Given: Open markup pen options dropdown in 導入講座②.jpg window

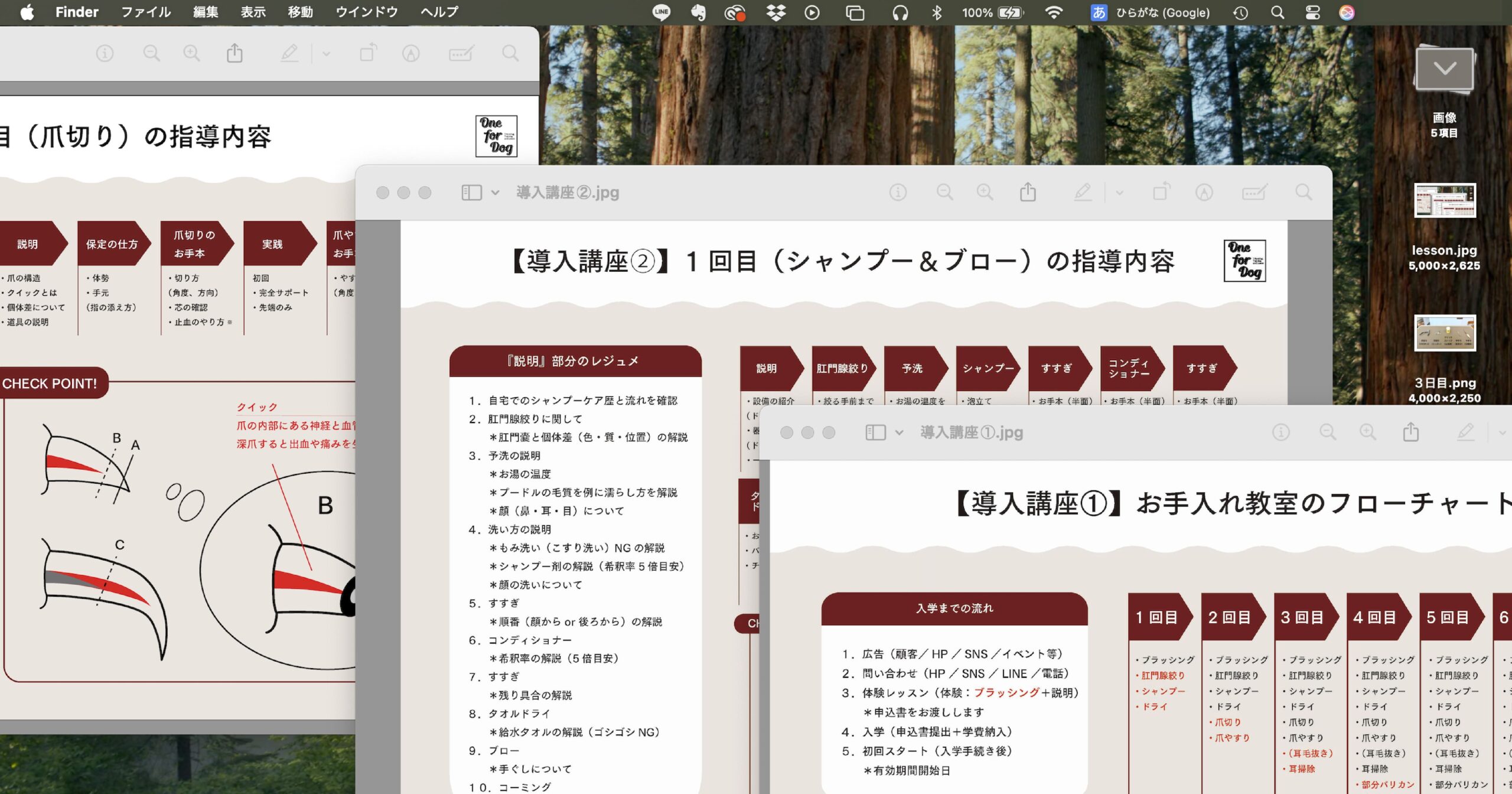Looking at the screenshot, I should click(1119, 193).
